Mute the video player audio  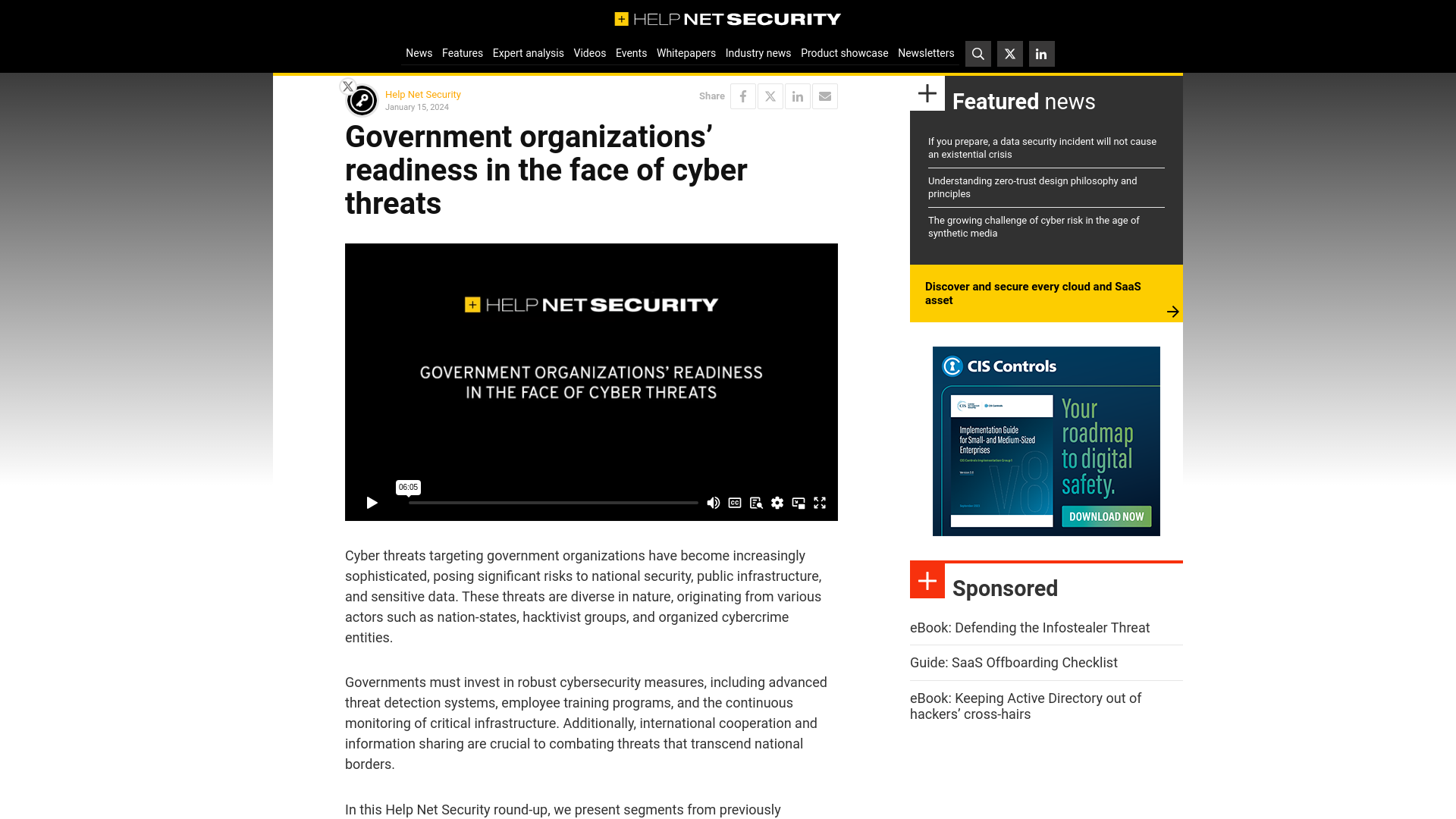point(714,503)
